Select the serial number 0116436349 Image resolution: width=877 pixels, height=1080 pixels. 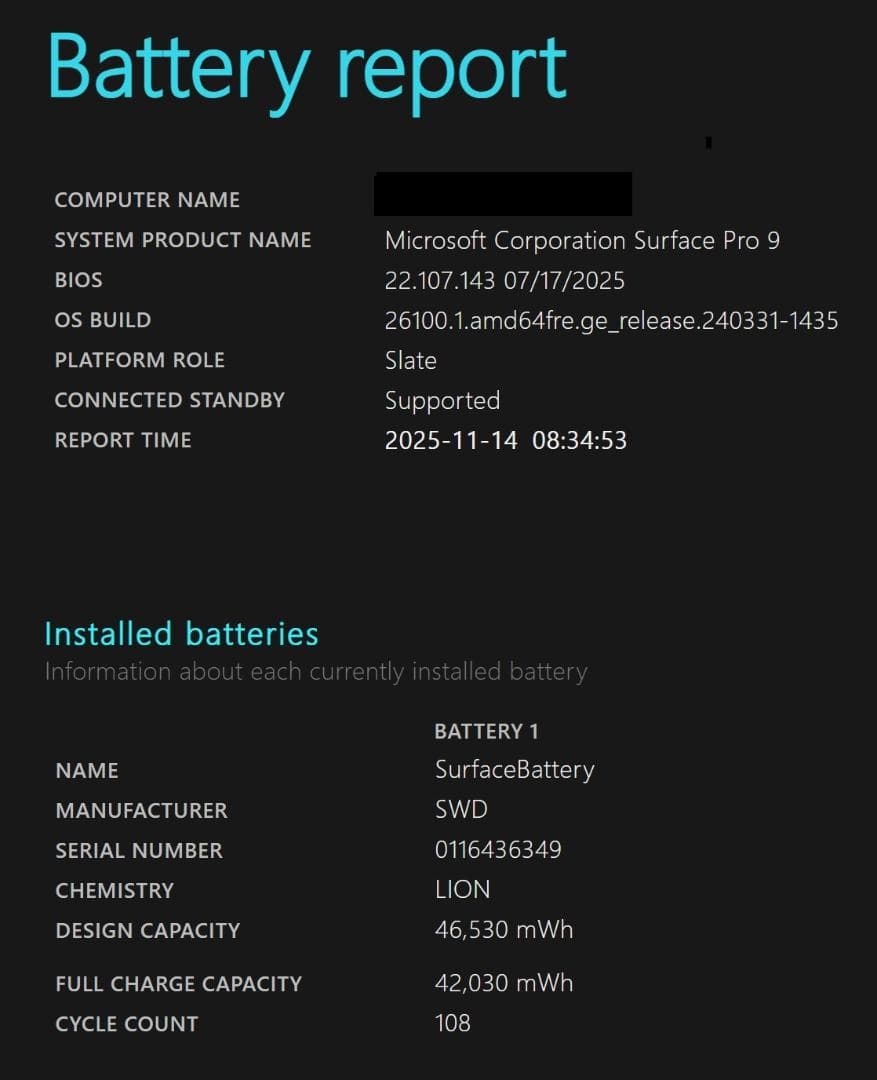pyautogui.click(x=498, y=850)
